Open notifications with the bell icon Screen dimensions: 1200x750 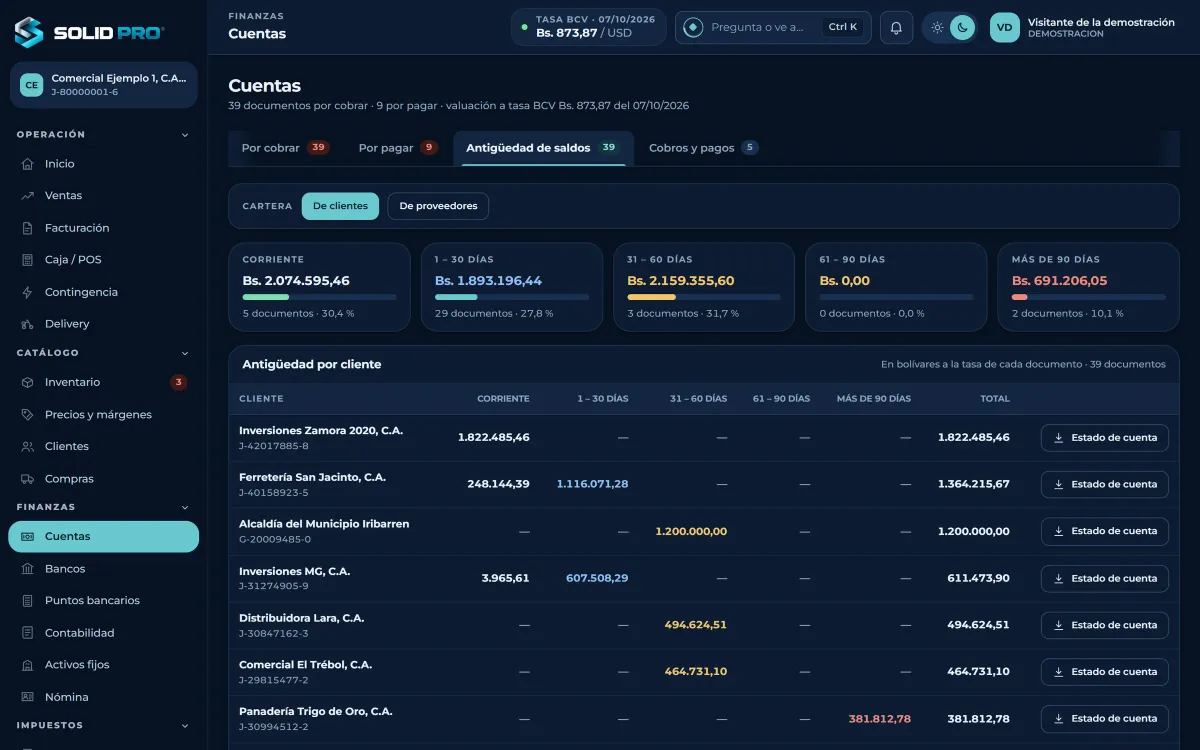[896, 28]
